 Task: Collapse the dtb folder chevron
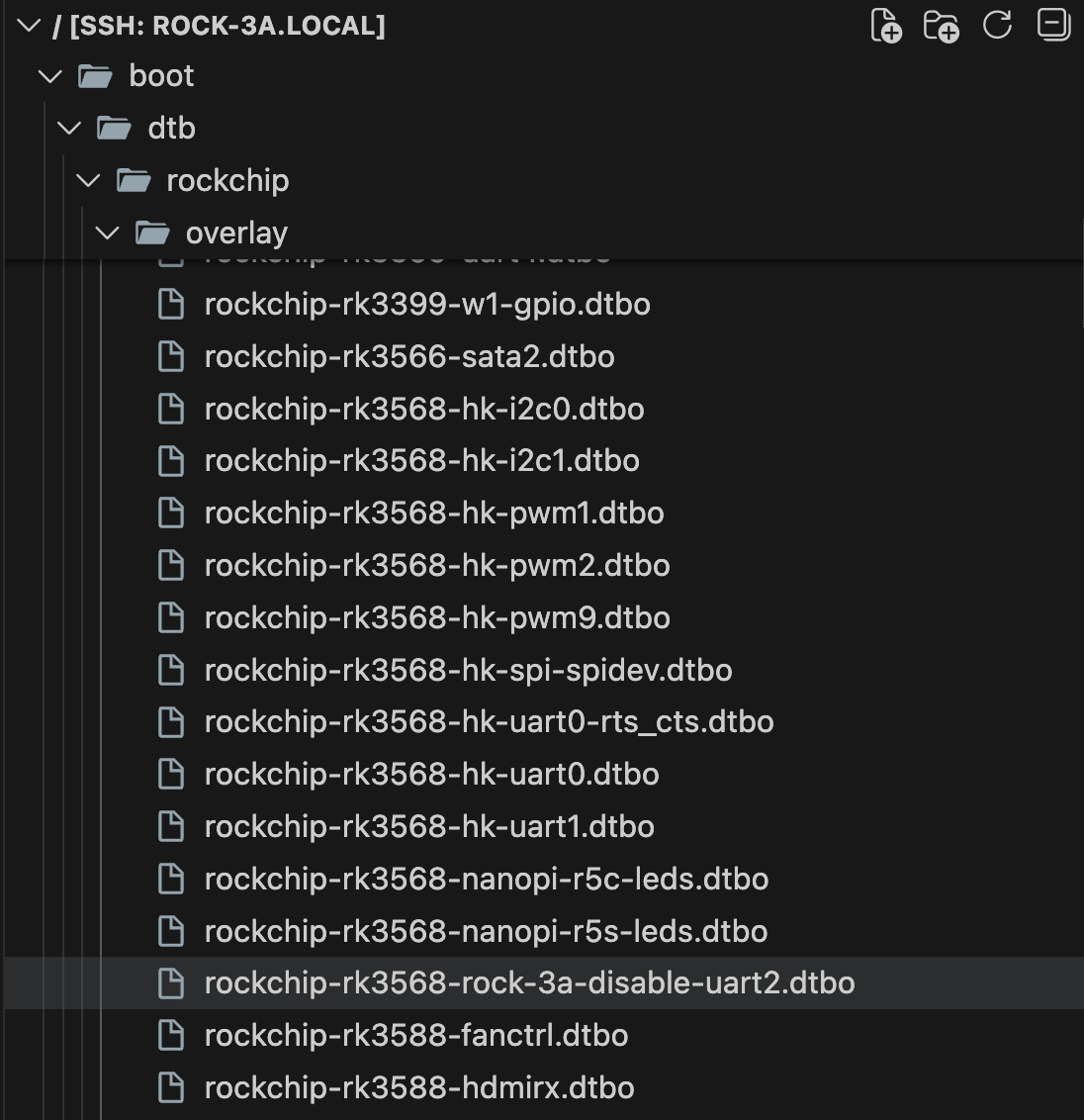[x=68, y=129]
